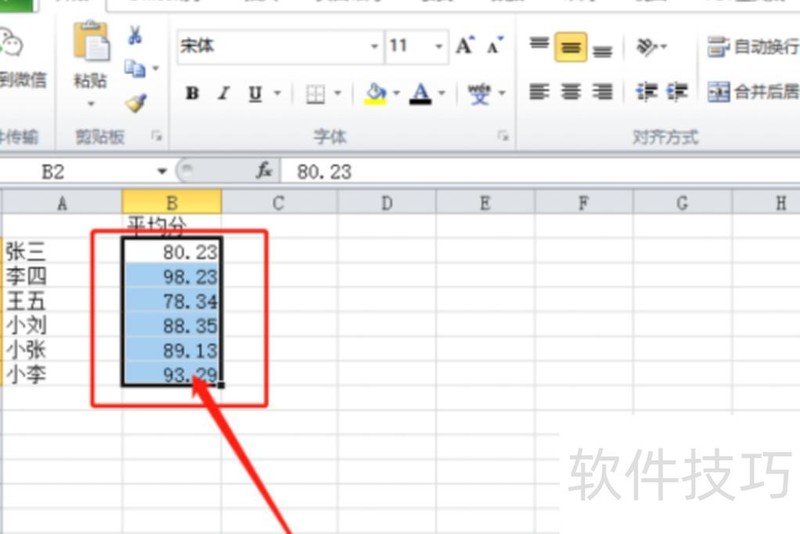
Task: Click the formula bar showing 80.23
Action: tap(540, 172)
